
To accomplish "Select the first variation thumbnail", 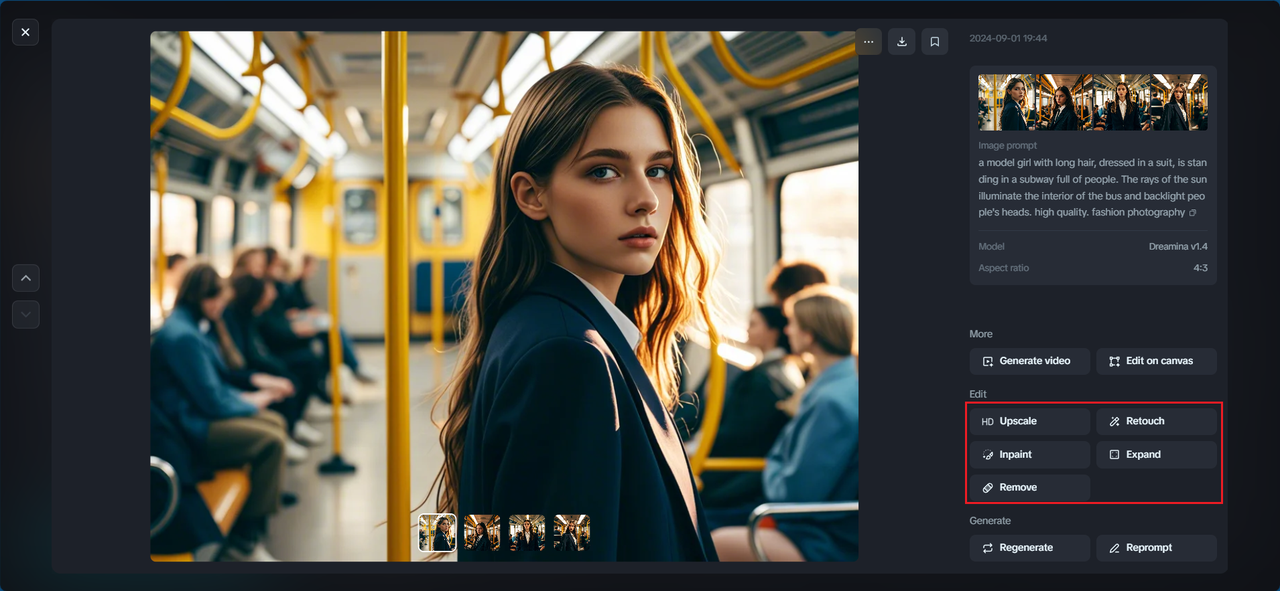I will coord(437,533).
